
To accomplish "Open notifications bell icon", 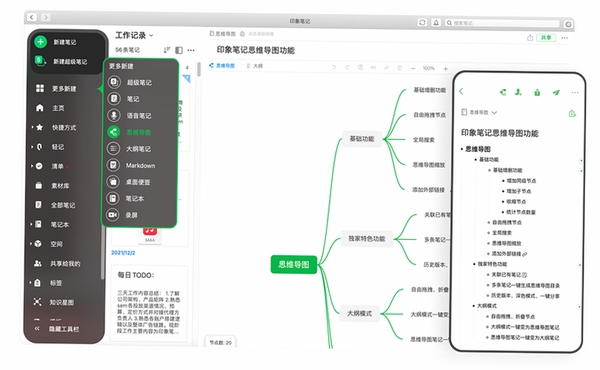I will coord(436,23).
